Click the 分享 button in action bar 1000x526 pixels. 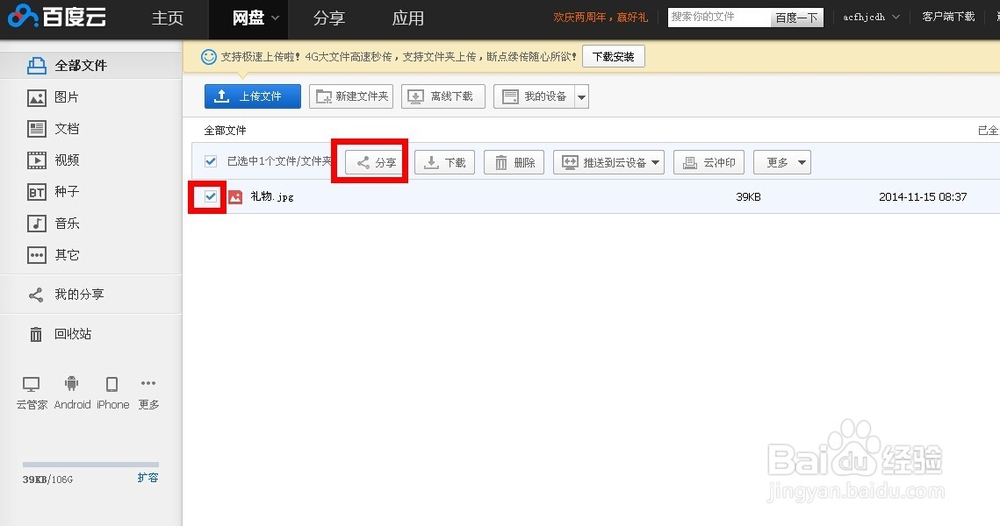pos(376,163)
